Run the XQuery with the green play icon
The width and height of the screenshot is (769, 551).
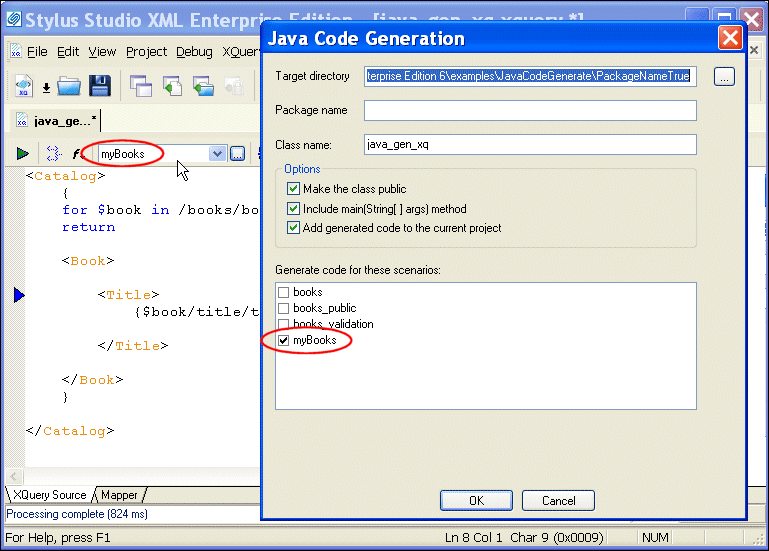[22, 154]
